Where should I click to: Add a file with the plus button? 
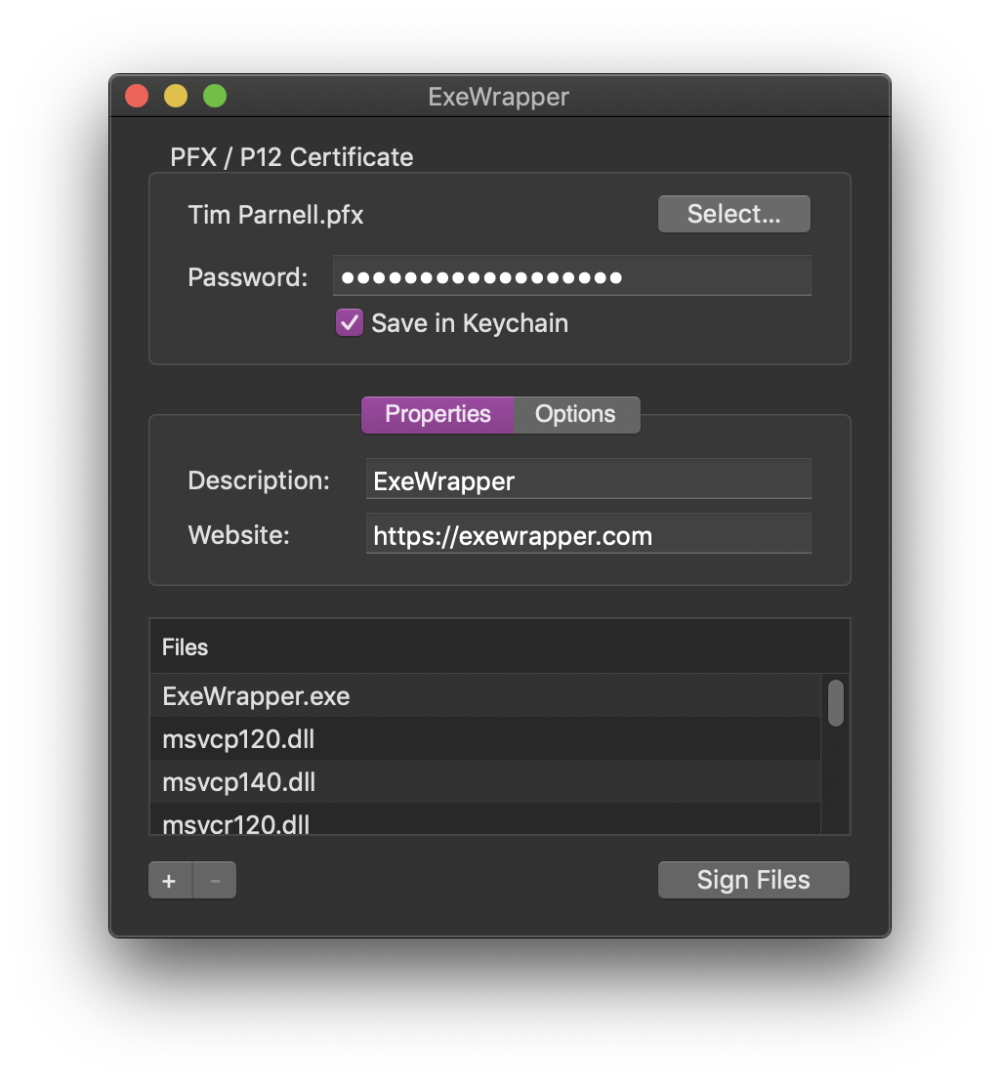[170, 880]
